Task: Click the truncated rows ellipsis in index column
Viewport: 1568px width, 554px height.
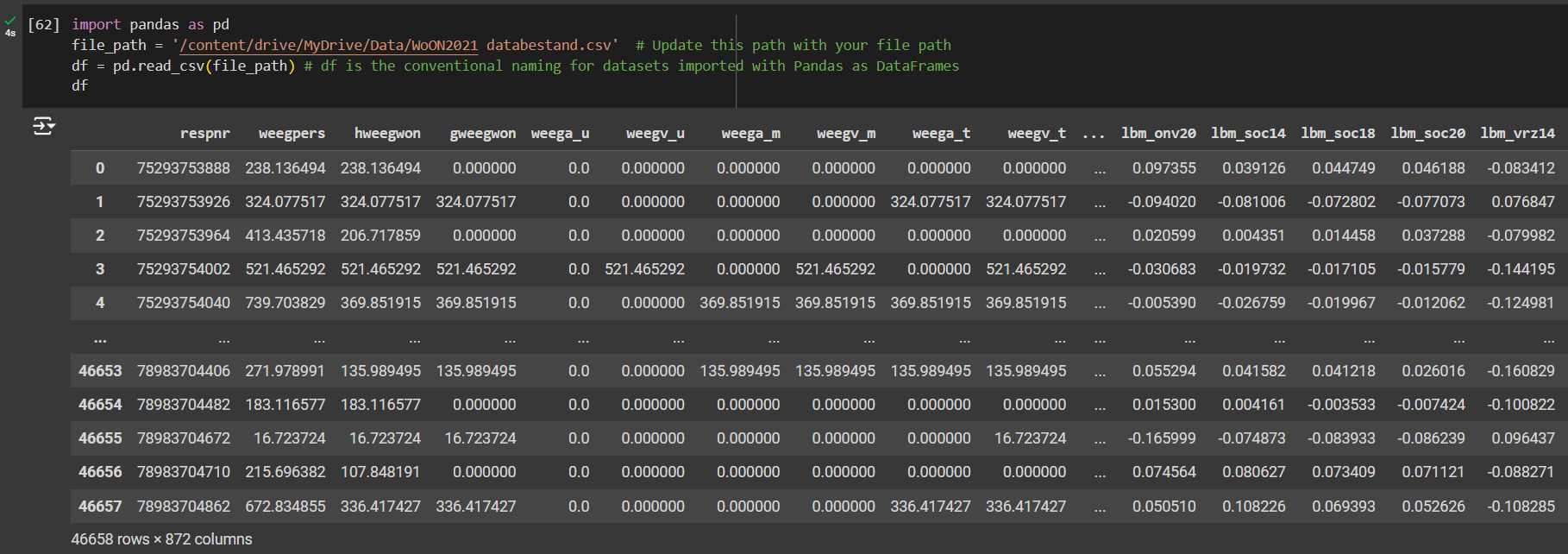Action: pos(100,337)
